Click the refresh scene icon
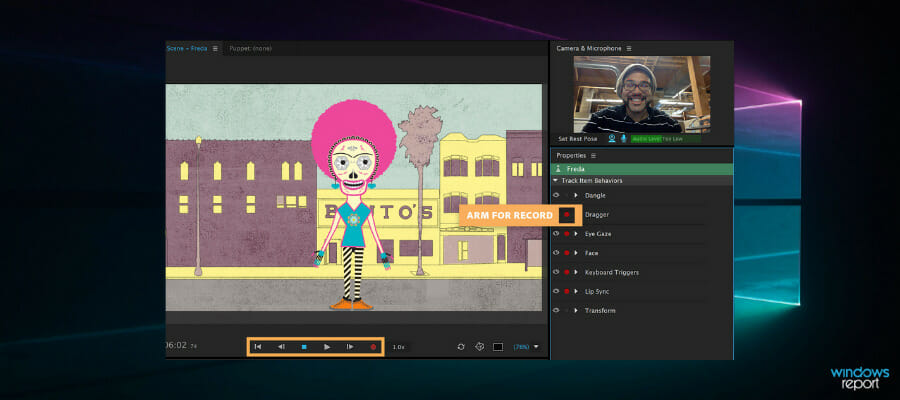This screenshot has height=400, width=900. click(460, 347)
